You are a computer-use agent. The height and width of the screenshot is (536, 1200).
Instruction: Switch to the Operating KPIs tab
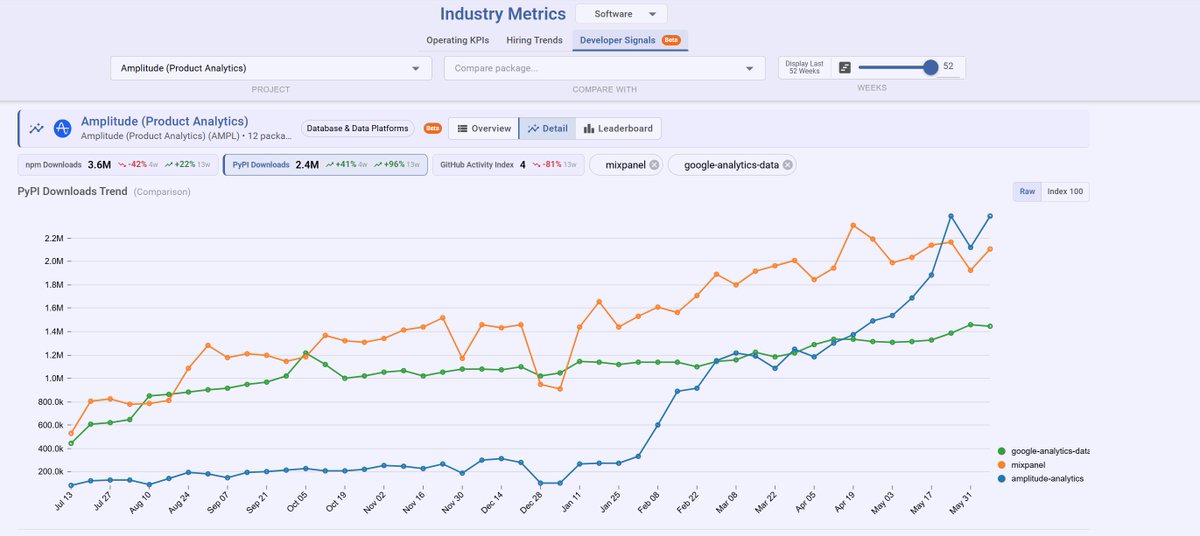[x=458, y=40]
